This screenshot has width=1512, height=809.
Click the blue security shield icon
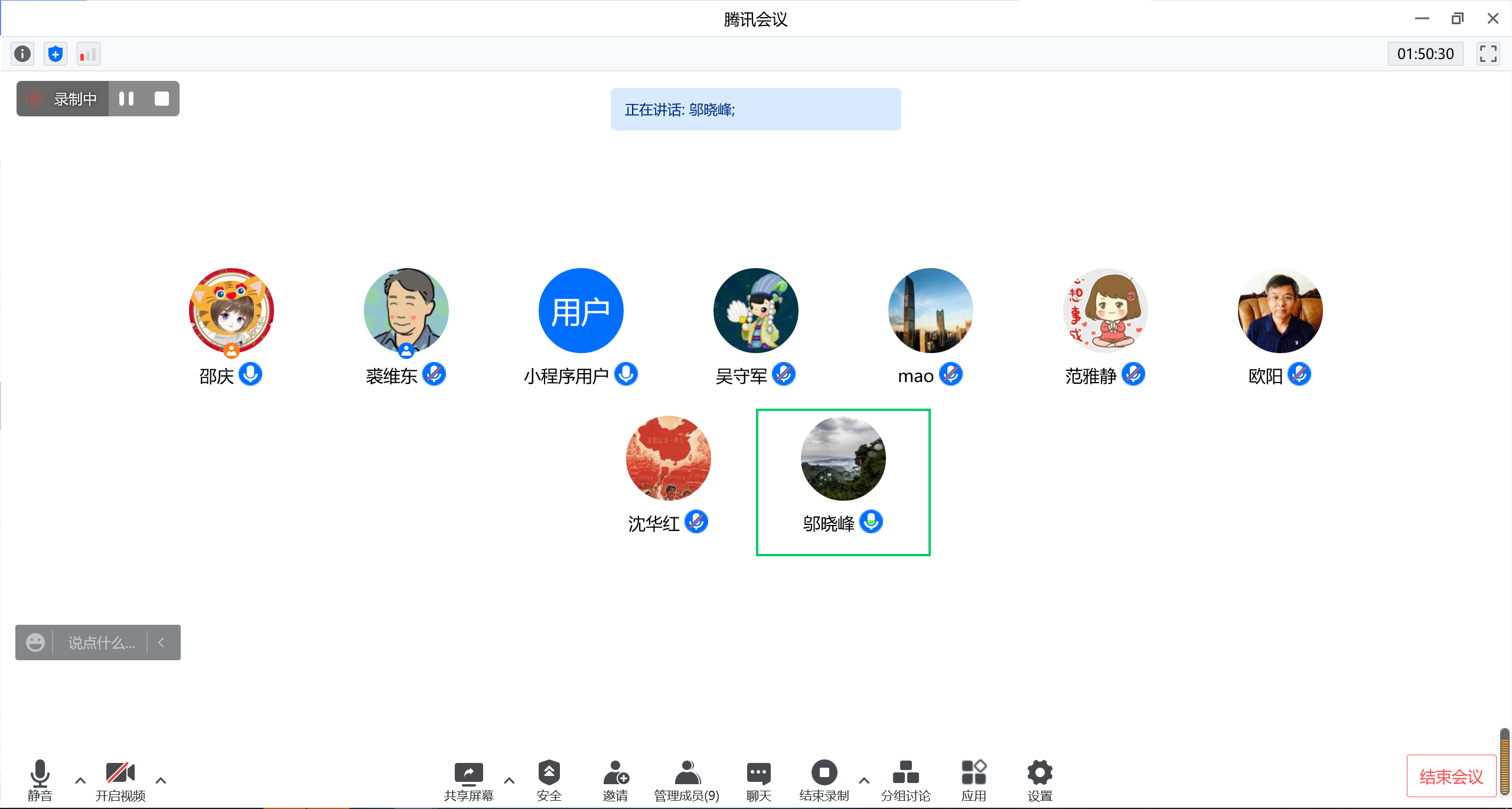[56, 54]
